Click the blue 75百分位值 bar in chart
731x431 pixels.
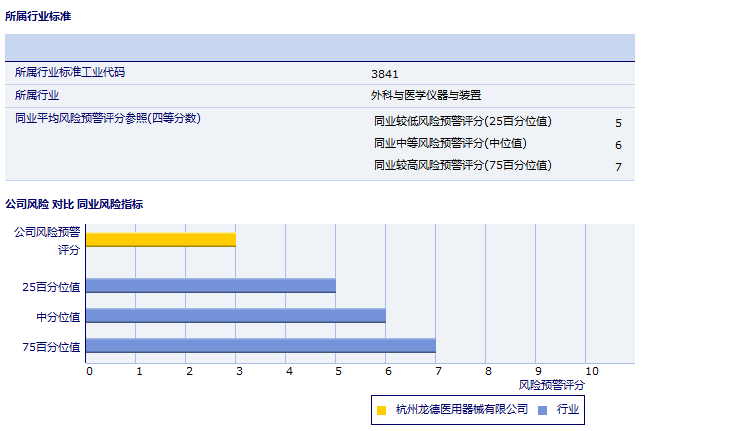260,346
